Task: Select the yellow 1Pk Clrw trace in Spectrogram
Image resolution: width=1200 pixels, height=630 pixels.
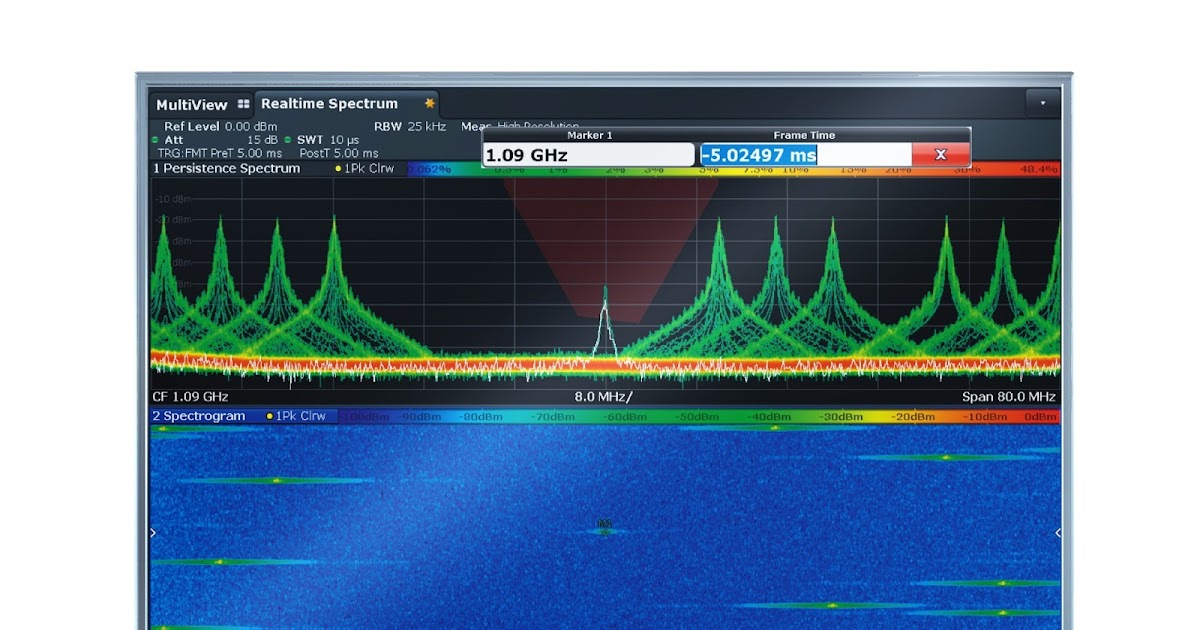Action: click(297, 416)
